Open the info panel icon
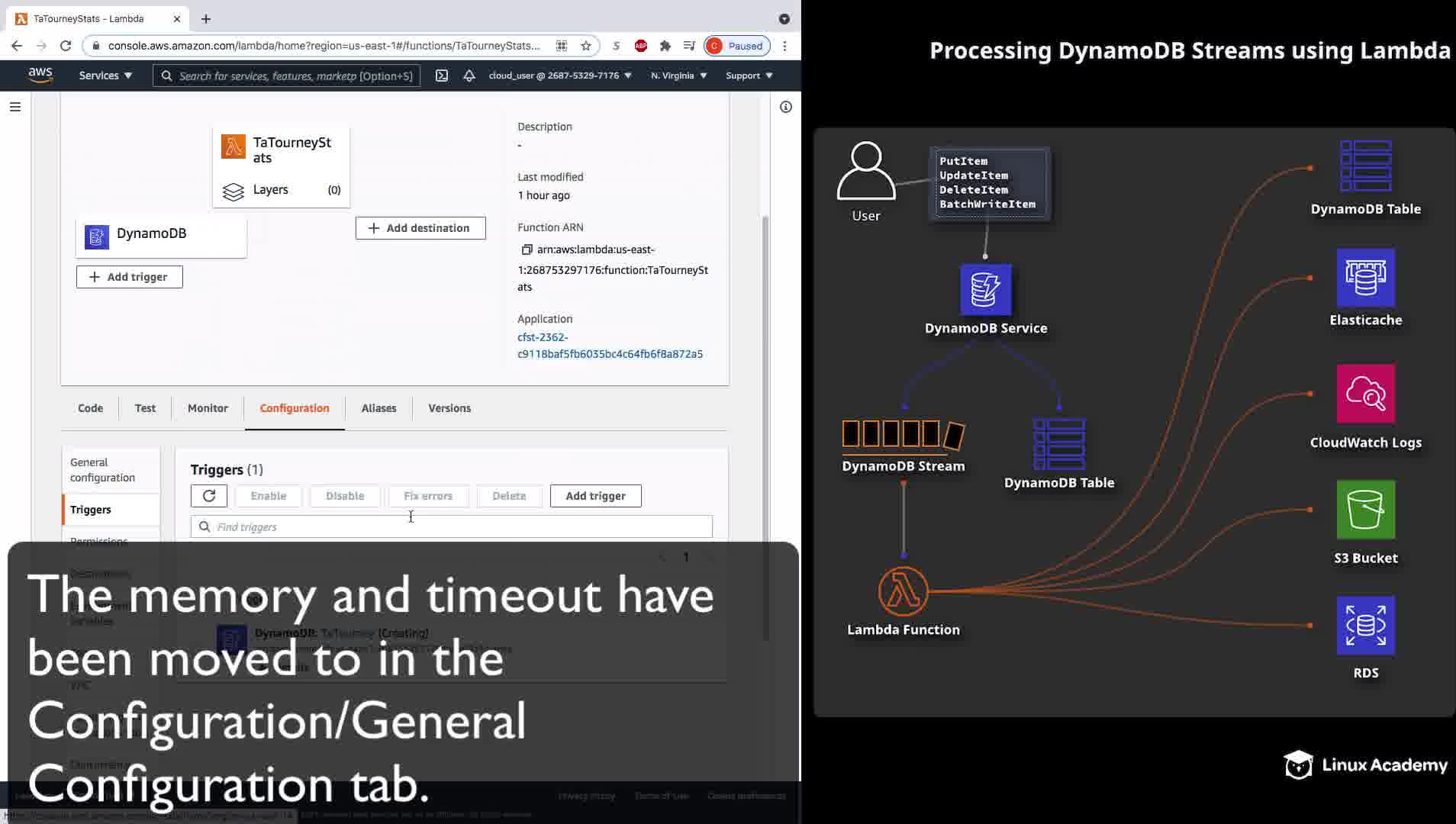Image resolution: width=1456 pixels, height=824 pixels. point(786,107)
